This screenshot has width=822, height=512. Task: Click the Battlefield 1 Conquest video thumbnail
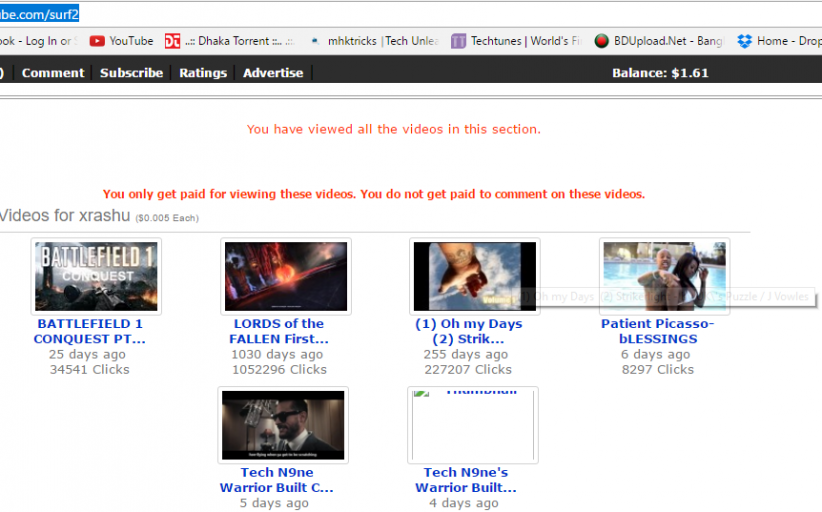tap(96, 276)
